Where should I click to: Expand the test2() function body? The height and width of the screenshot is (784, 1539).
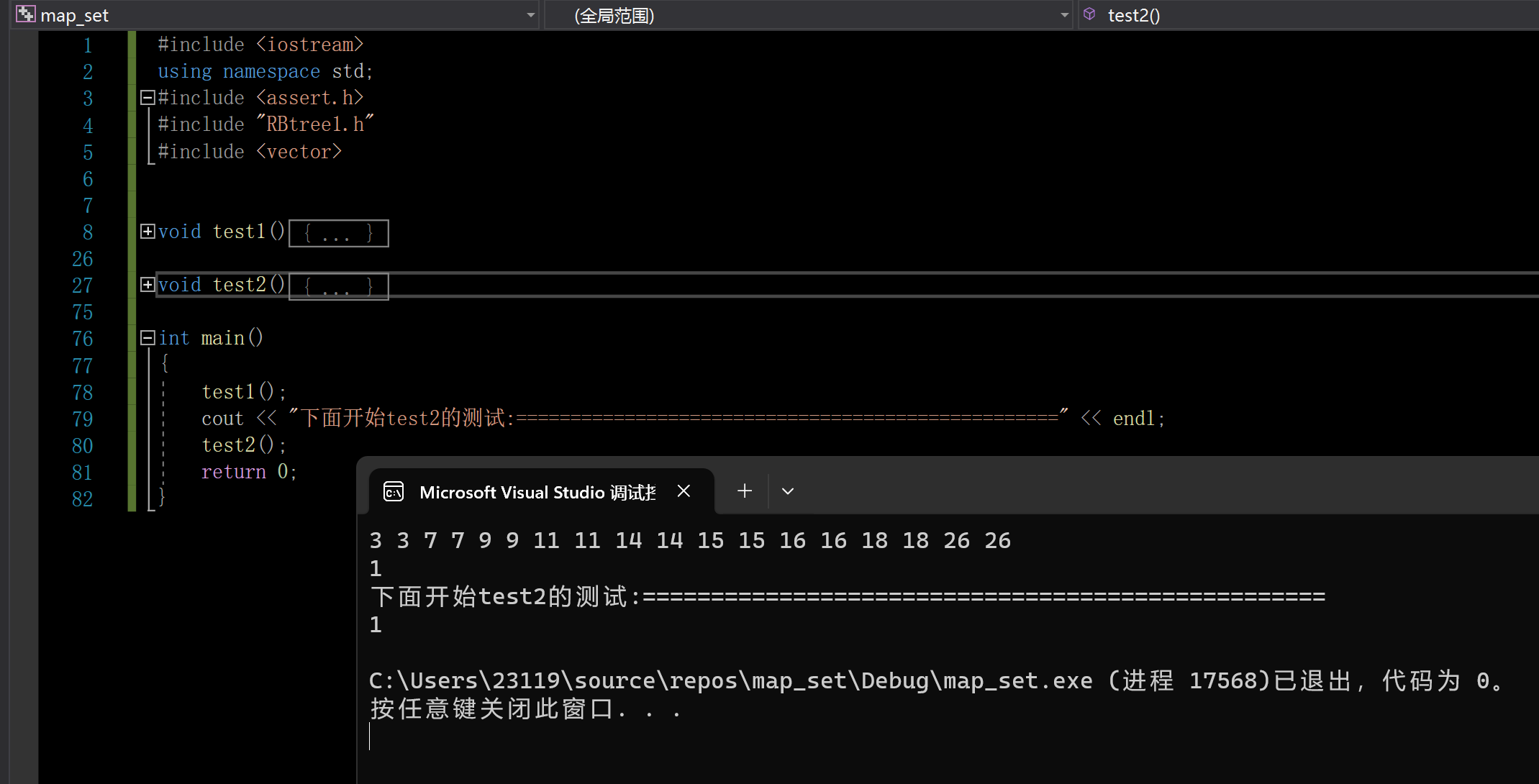pos(147,284)
